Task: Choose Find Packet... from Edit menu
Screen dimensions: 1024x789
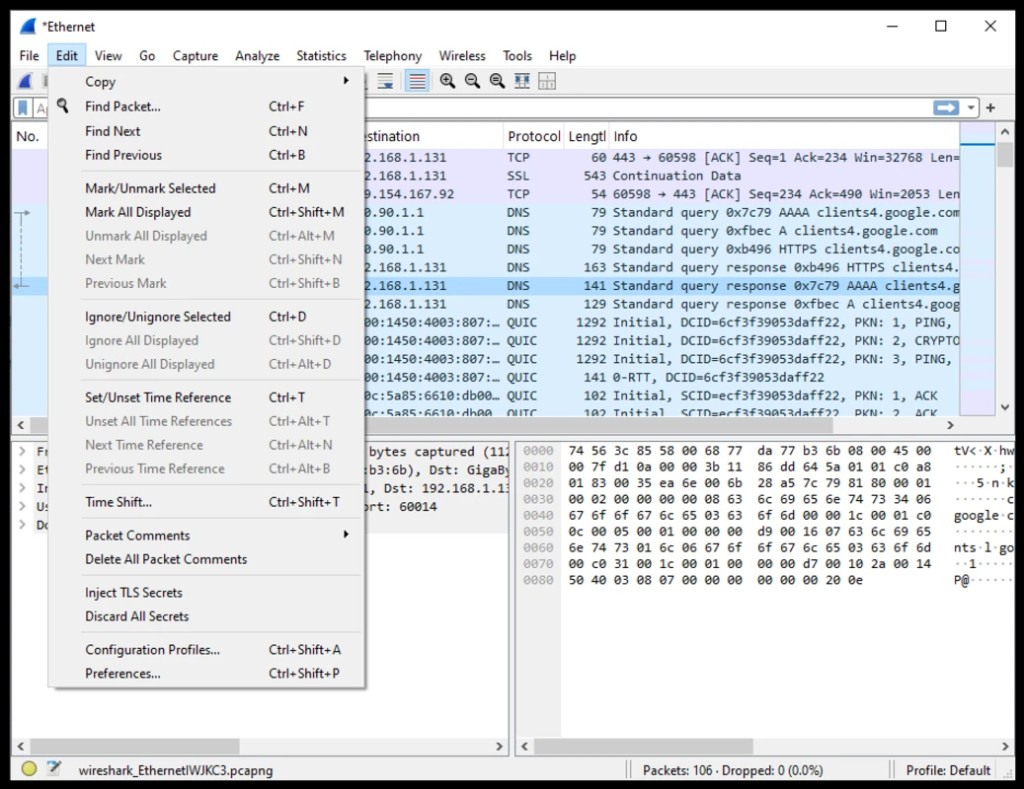Action: (x=206, y=106)
